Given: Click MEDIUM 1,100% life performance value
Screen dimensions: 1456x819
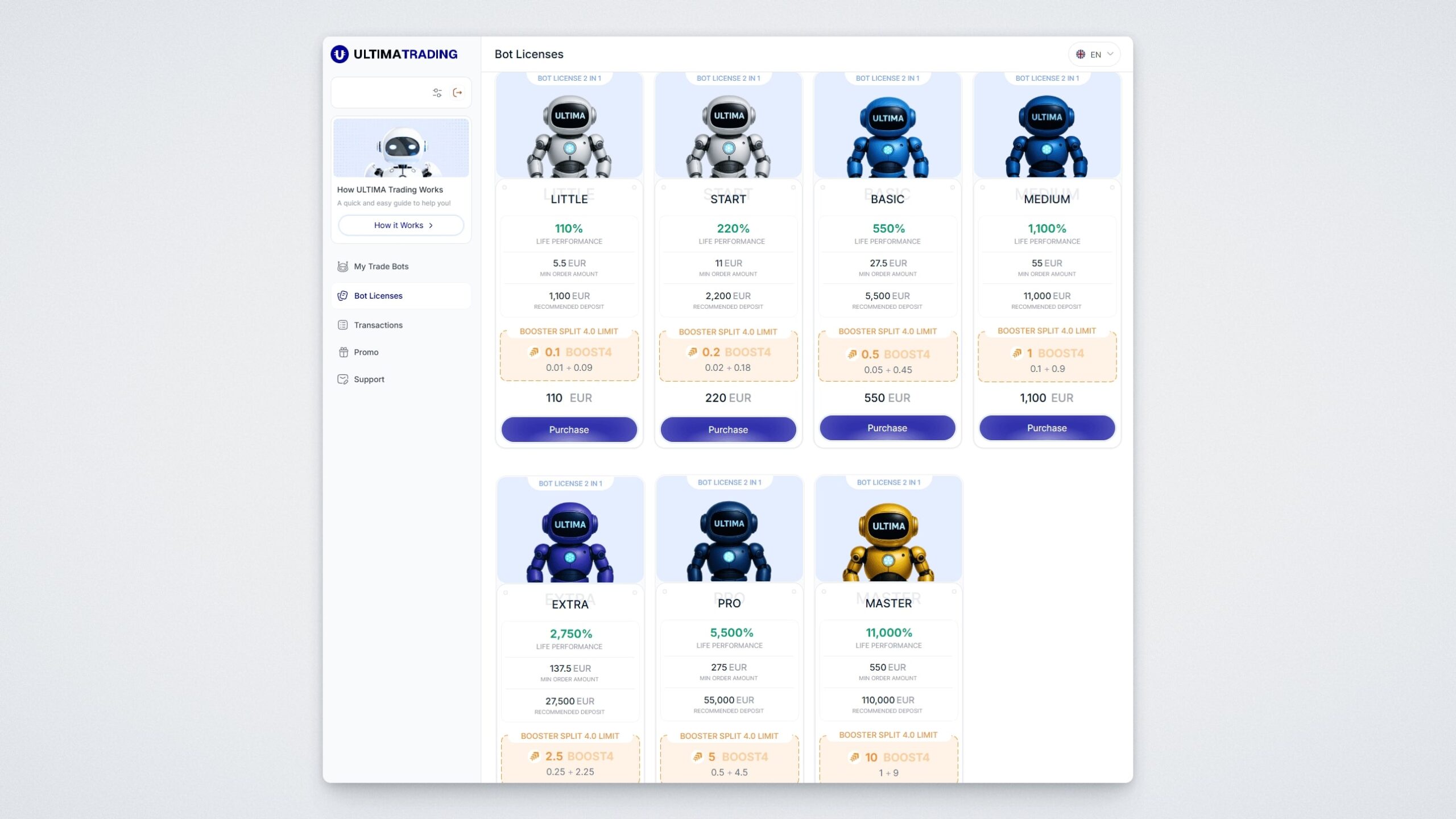Looking at the screenshot, I should pyautogui.click(x=1047, y=229).
